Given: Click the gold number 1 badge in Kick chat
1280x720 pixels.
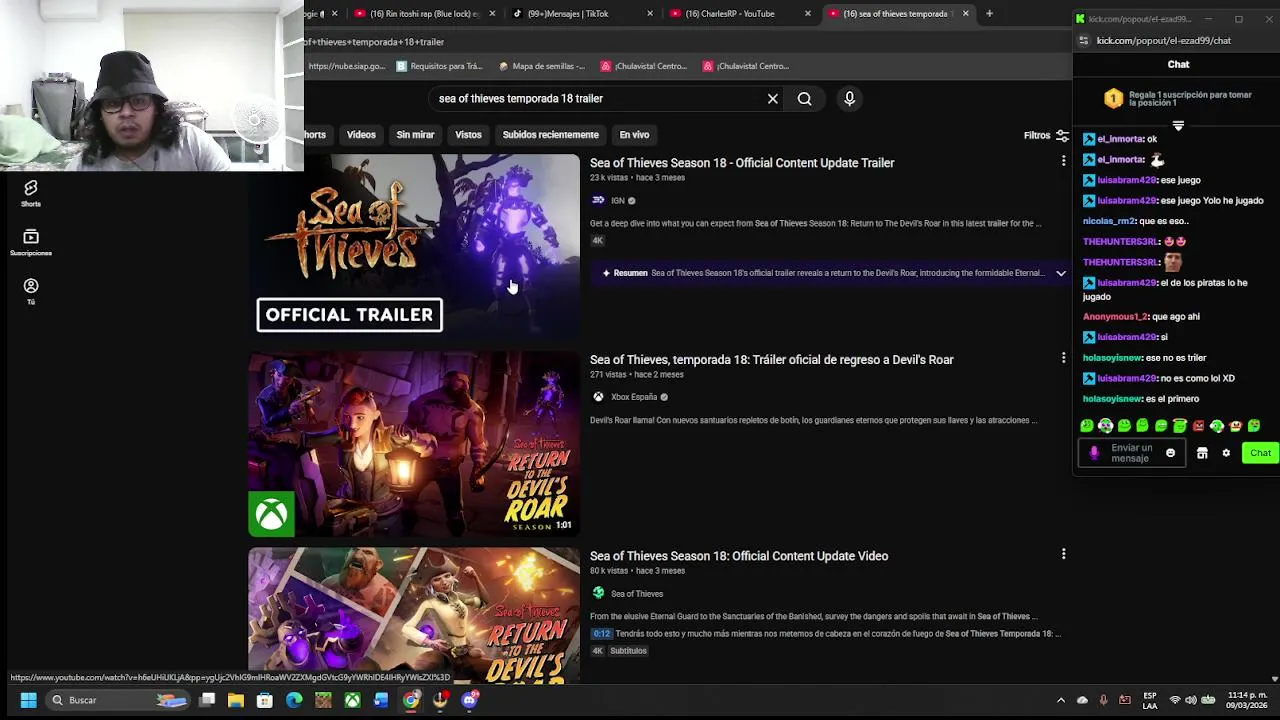Looking at the screenshot, I should point(1113,98).
